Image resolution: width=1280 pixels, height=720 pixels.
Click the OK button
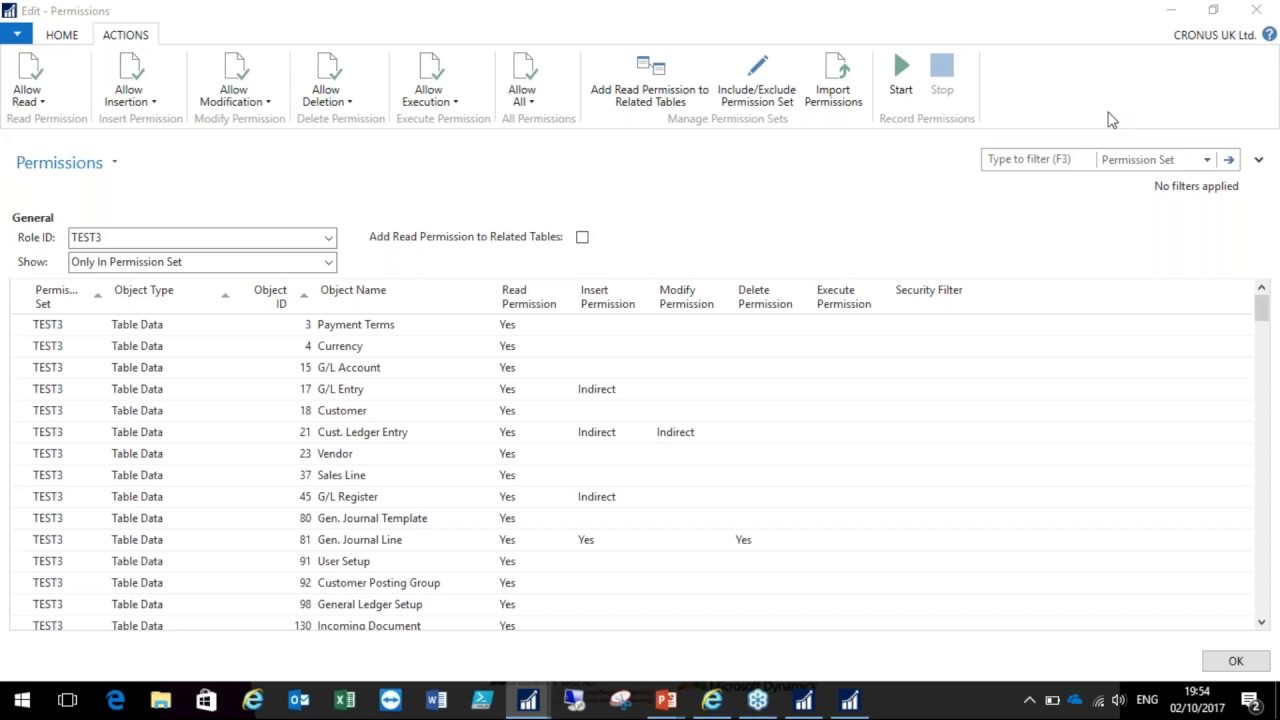(1236, 661)
